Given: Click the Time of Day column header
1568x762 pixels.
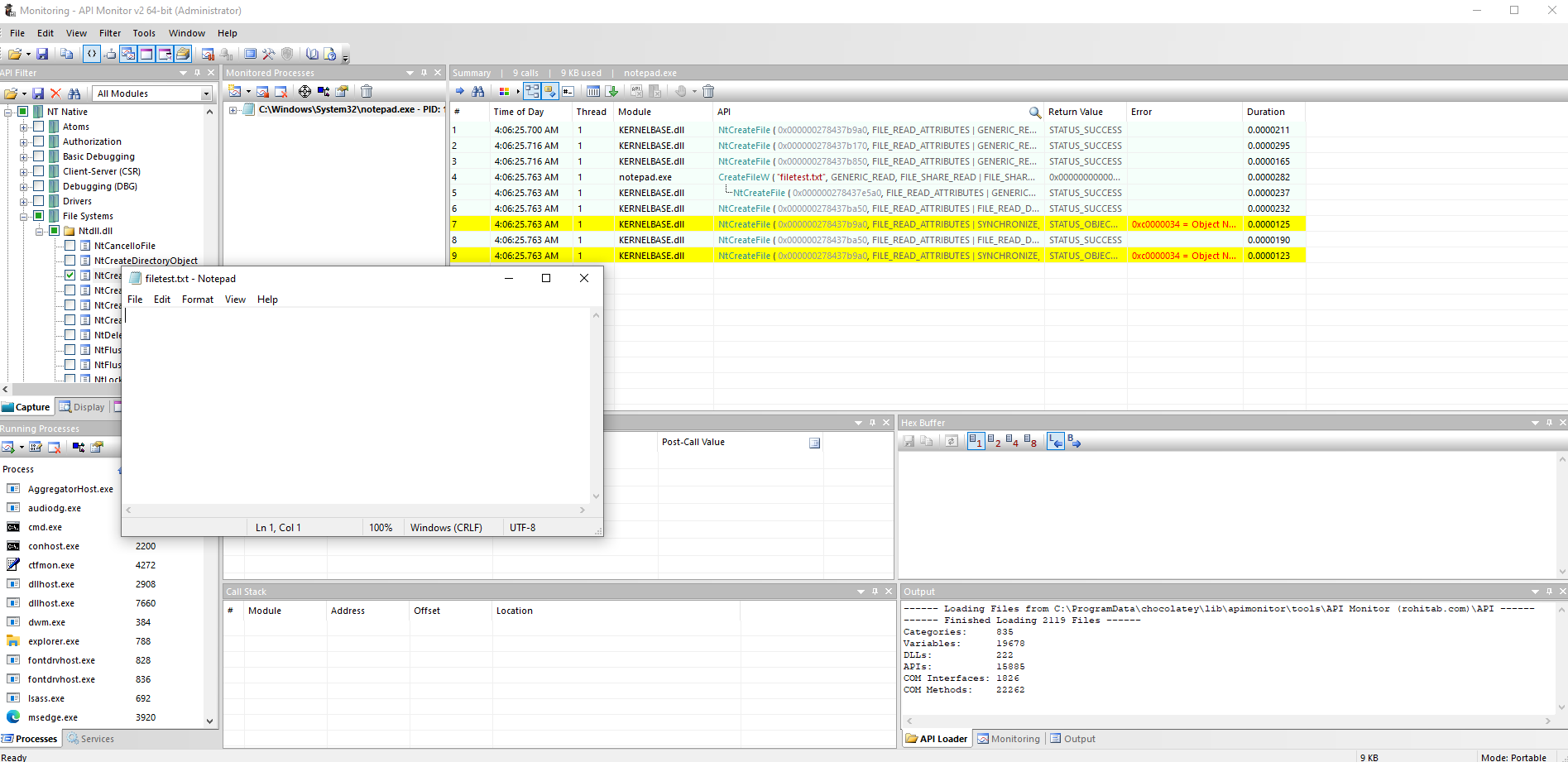Looking at the screenshot, I should click(x=530, y=112).
